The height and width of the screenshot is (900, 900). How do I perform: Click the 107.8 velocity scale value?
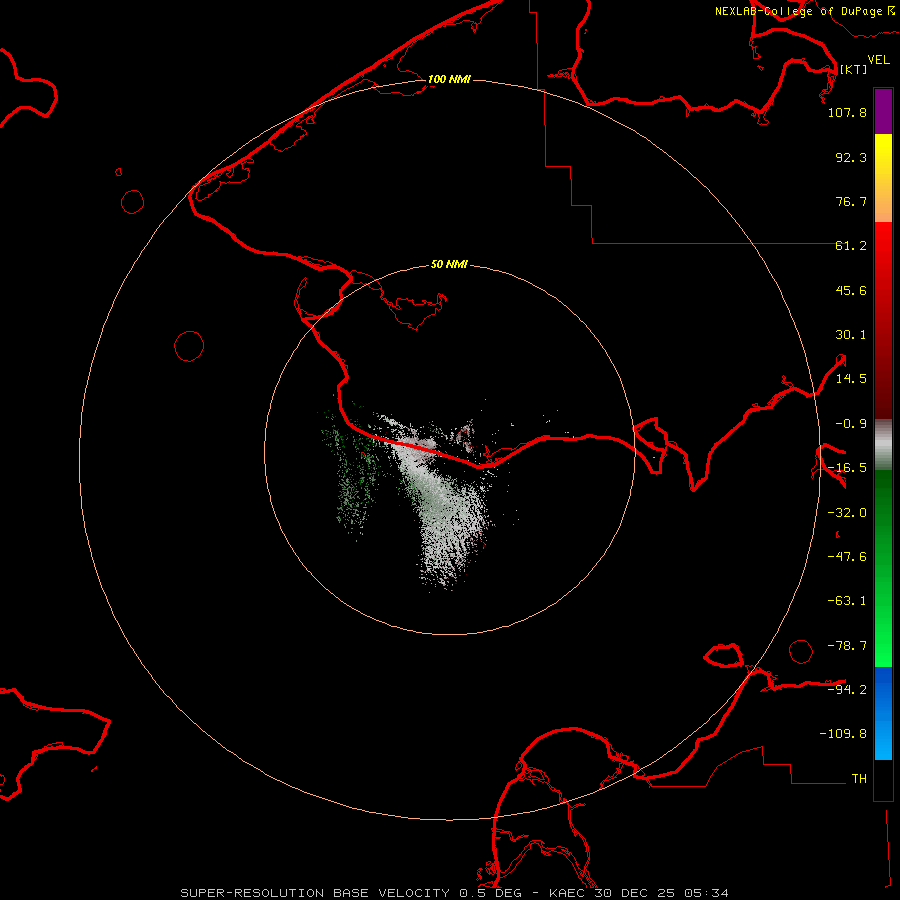pos(847,112)
